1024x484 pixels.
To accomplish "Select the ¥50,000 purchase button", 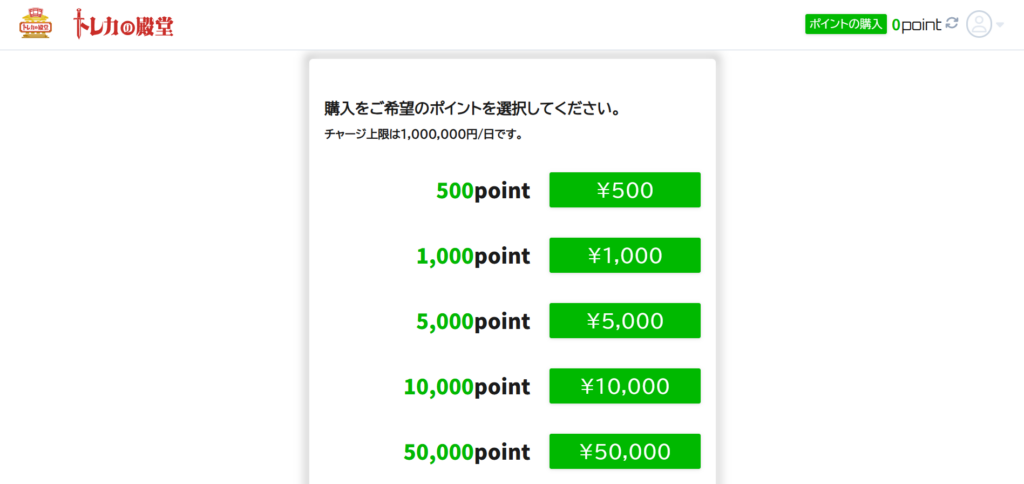I will [x=625, y=451].
